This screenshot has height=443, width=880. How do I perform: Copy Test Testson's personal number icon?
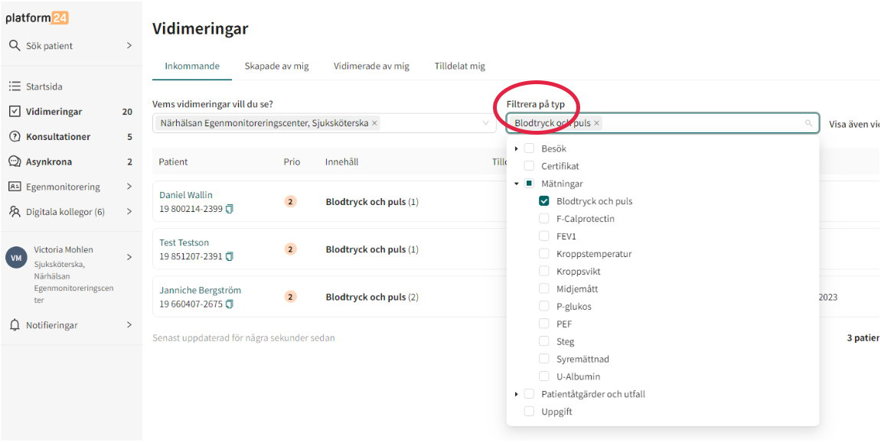click(229, 257)
